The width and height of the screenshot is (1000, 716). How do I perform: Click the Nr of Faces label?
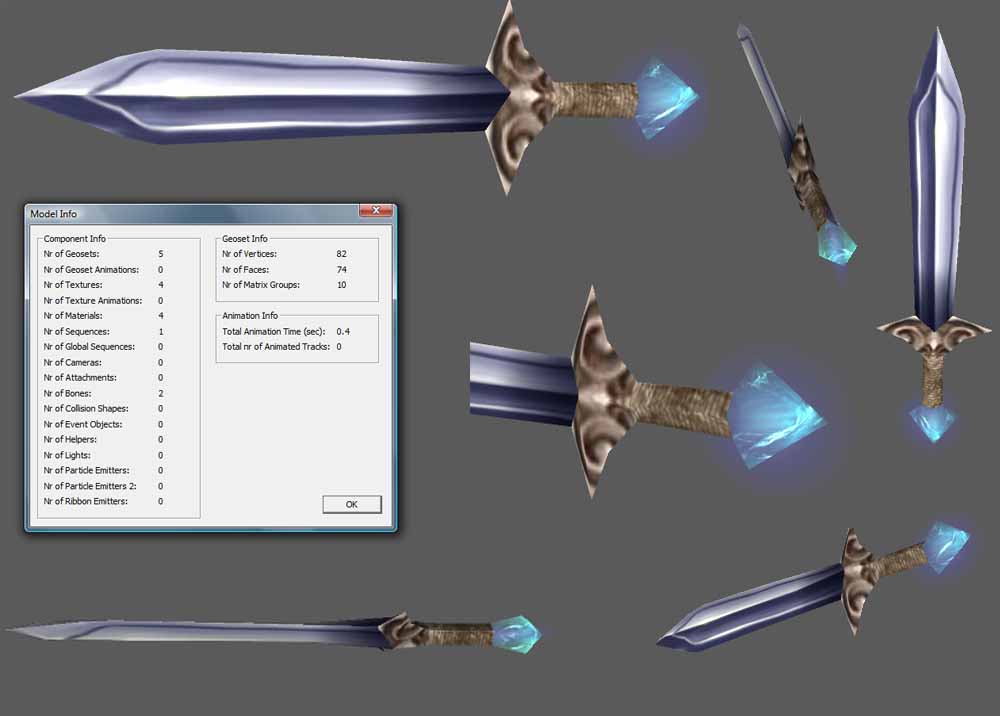pos(246,270)
